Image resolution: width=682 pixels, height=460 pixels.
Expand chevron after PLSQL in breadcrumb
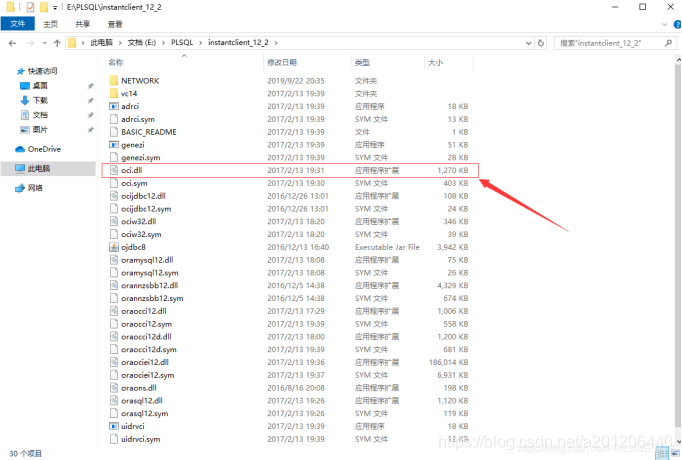pos(201,43)
